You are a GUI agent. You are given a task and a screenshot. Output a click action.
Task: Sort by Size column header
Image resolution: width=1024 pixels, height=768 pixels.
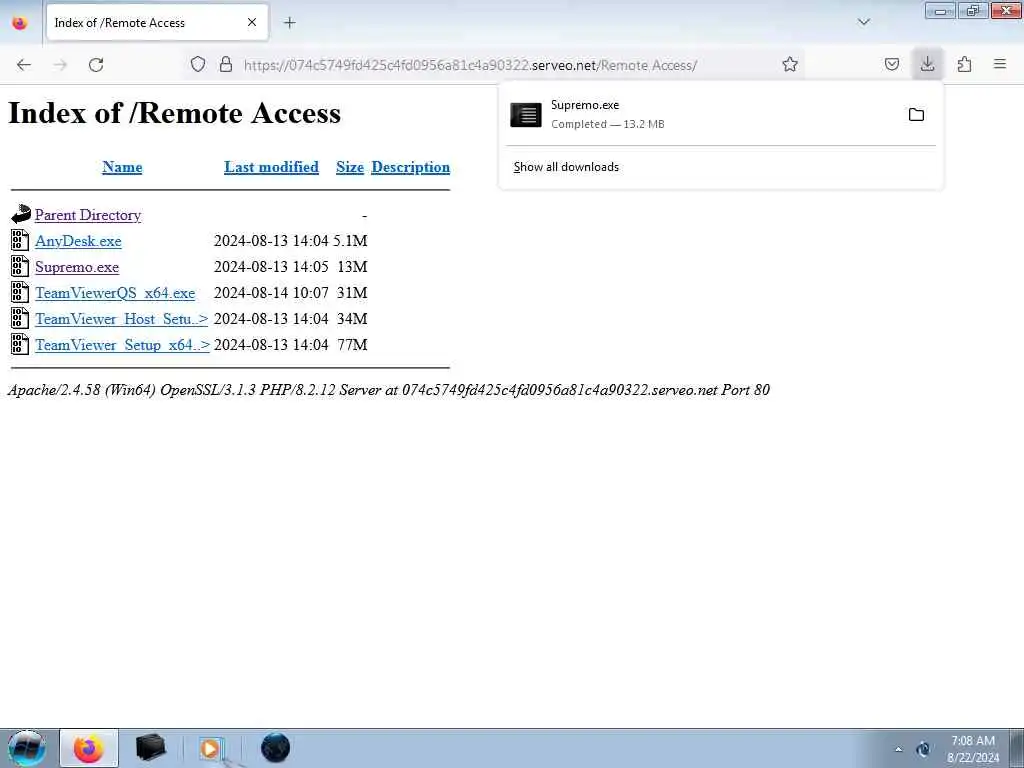click(349, 167)
